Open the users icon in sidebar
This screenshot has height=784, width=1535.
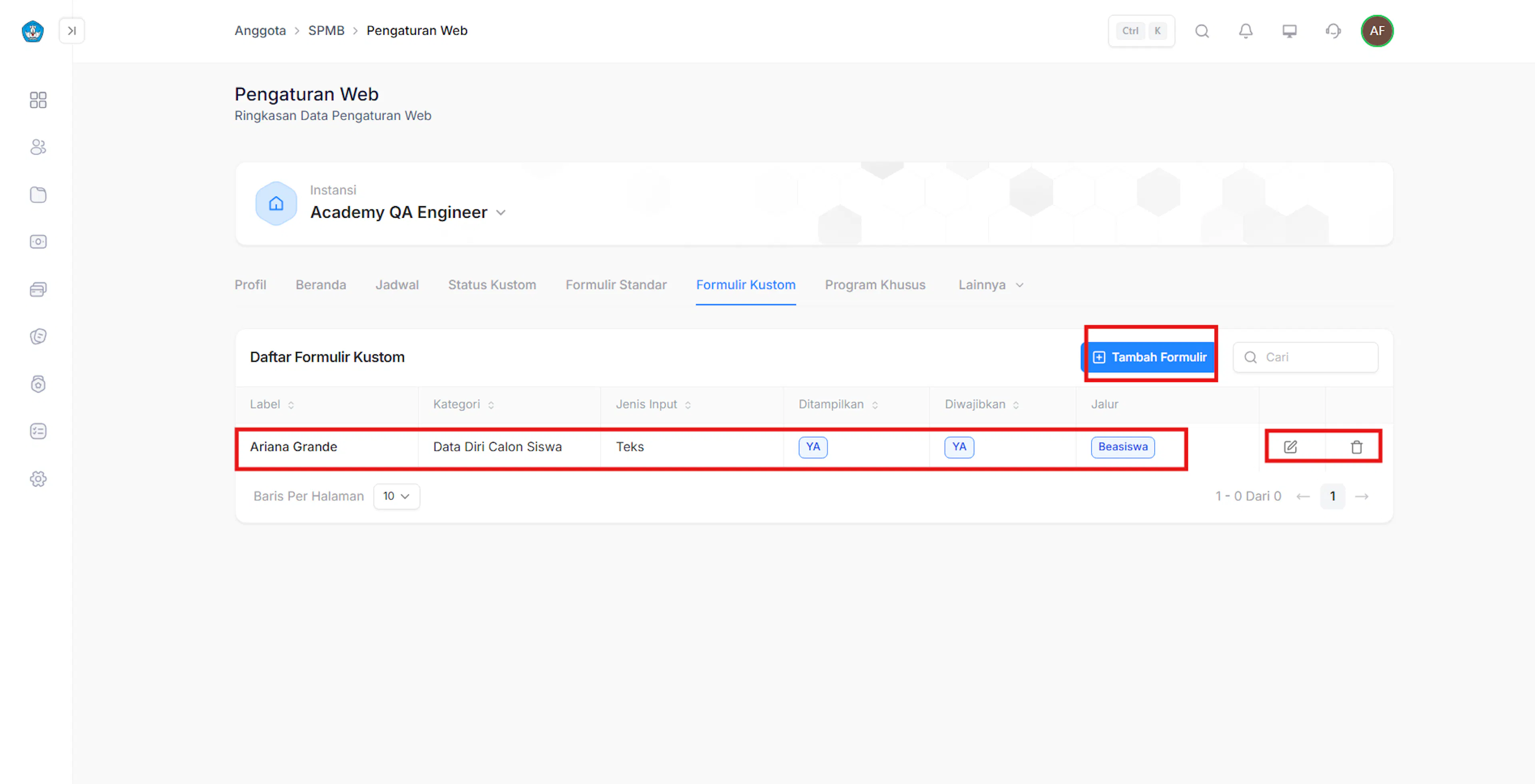point(38,147)
